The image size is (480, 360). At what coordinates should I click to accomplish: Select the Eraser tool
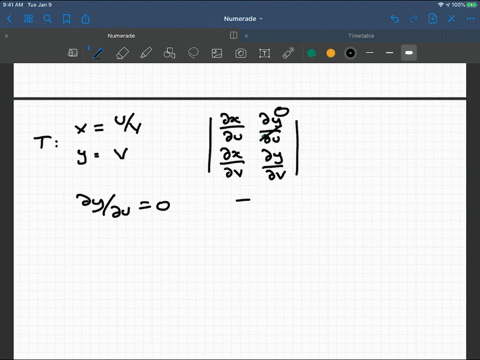point(122,53)
